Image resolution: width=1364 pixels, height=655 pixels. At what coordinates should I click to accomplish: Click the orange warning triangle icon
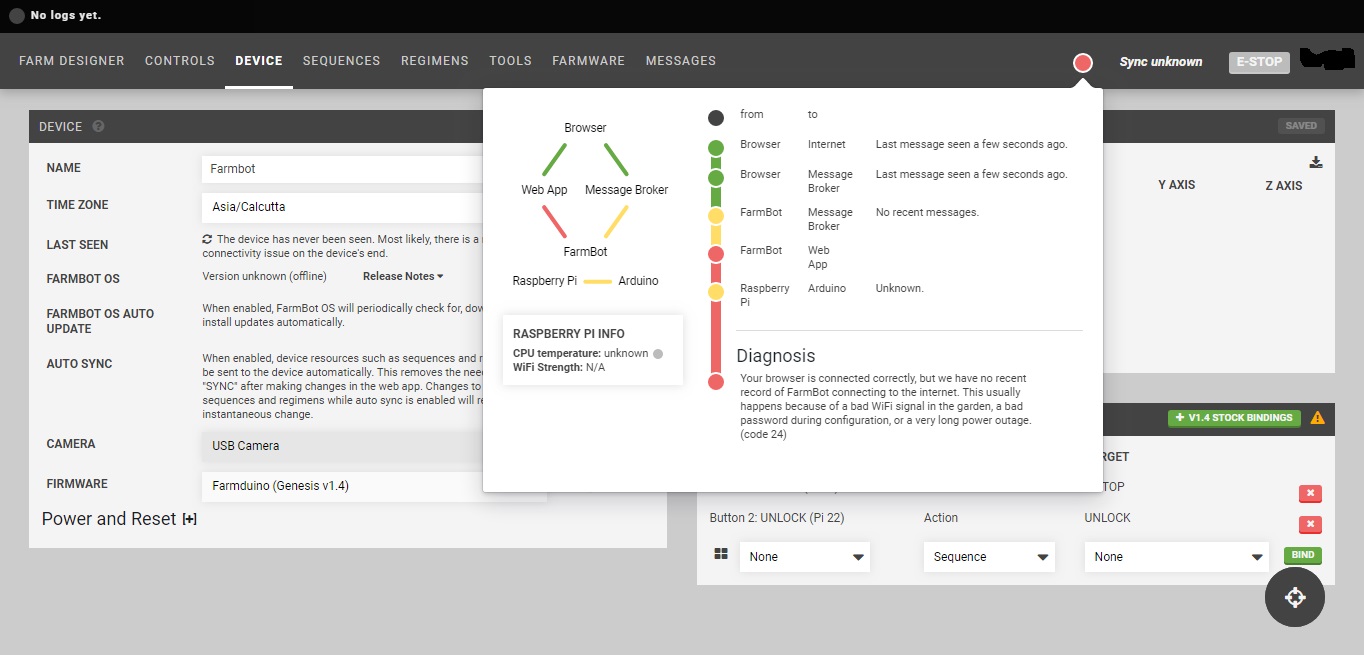coord(1317,418)
